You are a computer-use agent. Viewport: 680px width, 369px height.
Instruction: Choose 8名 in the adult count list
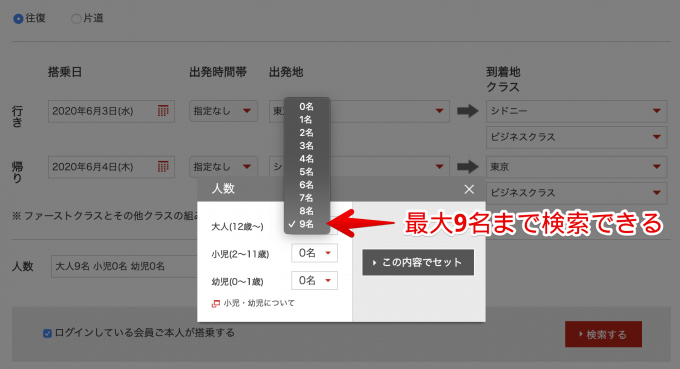point(307,211)
